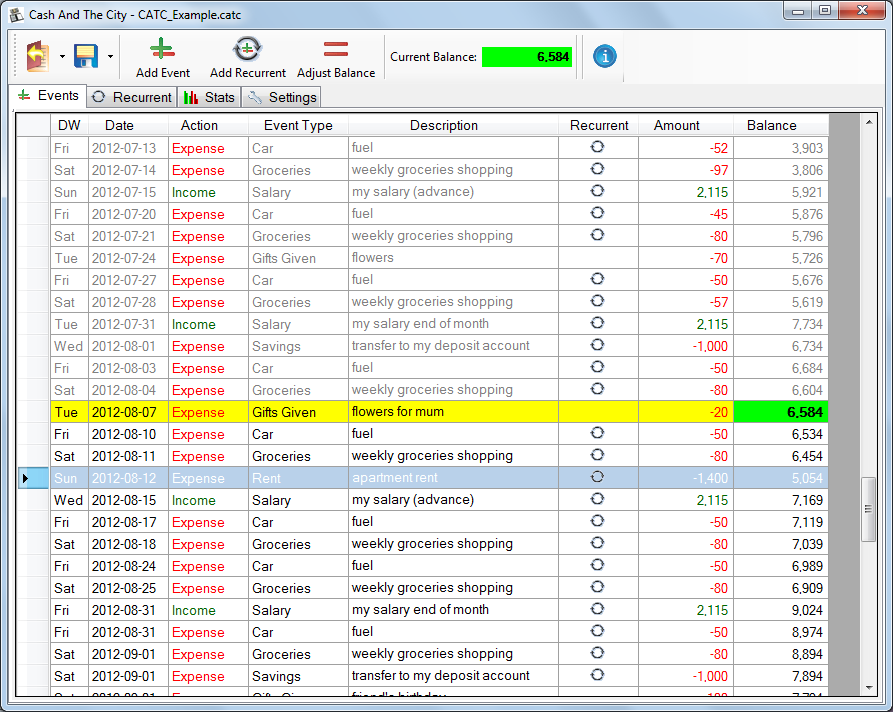Viewport: 893px width, 712px height.
Task: Switch to the Recurrent tab
Action: [x=132, y=97]
